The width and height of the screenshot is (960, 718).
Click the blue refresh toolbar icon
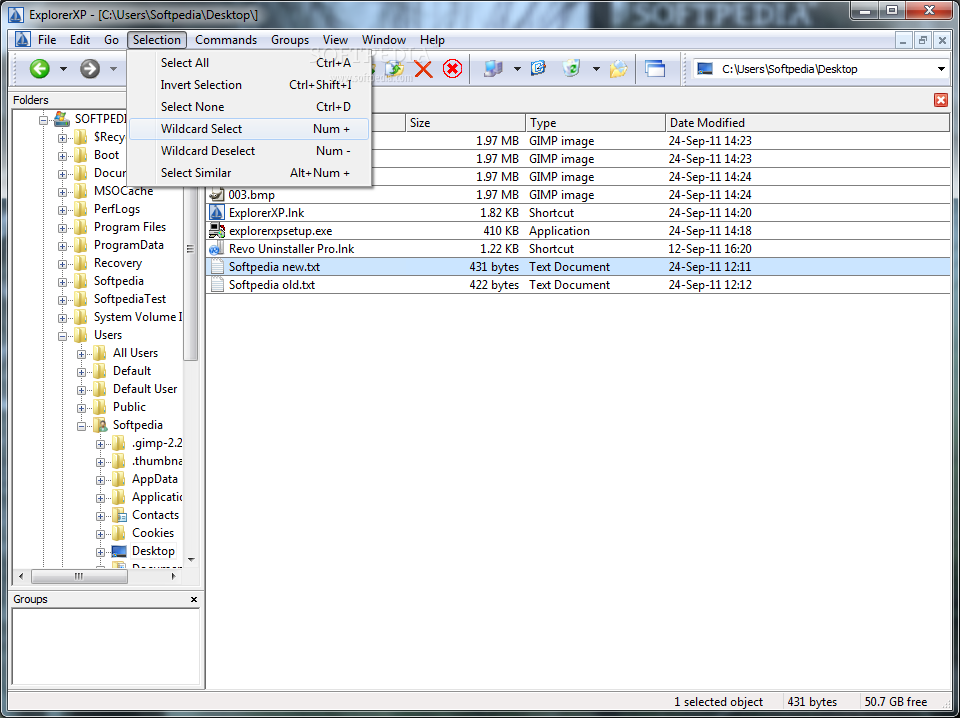coord(538,69)
